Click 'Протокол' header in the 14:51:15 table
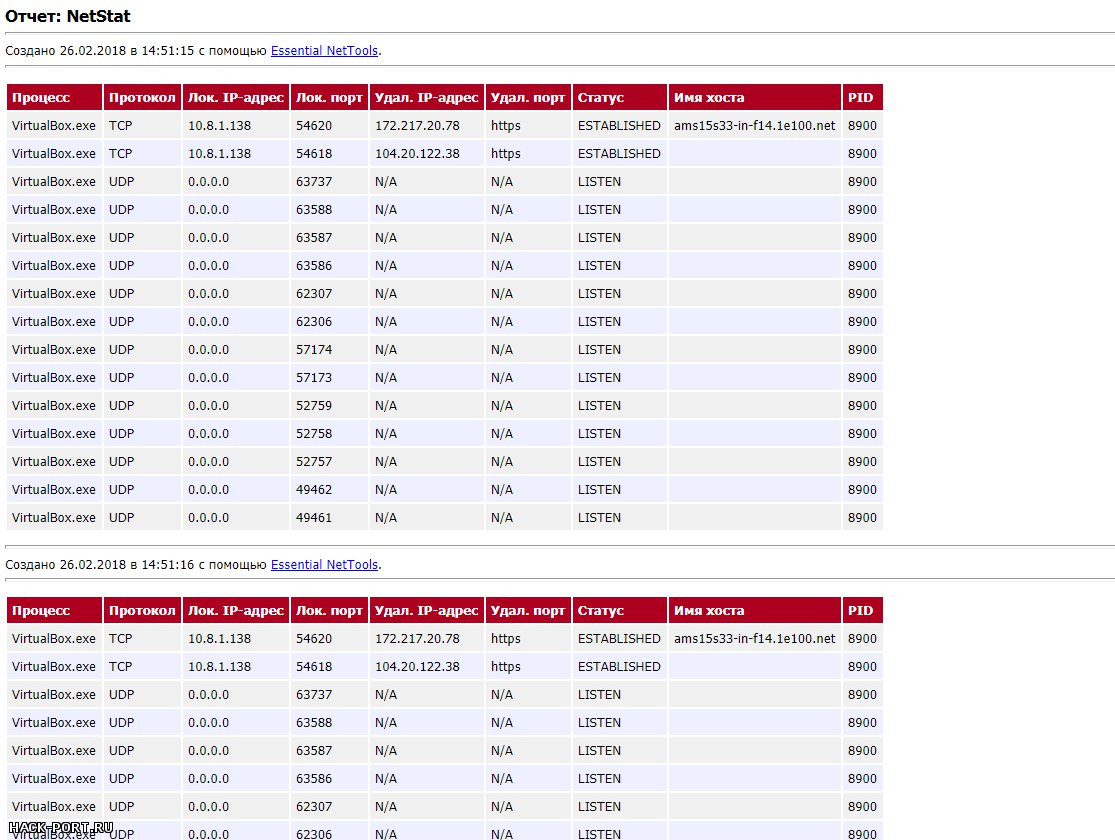Screen dimensions: 1115x840 [x=142, y=97]
